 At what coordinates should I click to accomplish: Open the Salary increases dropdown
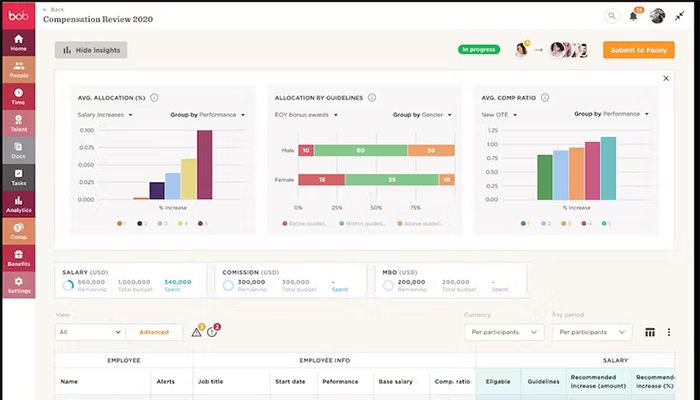coord(105,115)
